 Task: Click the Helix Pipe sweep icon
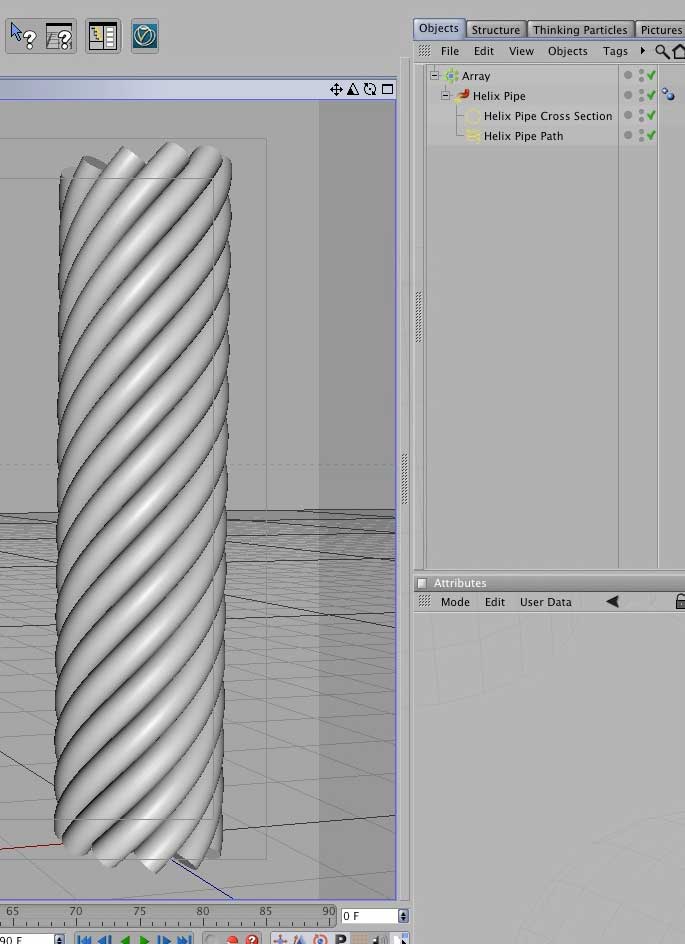[x=462, y=95]
